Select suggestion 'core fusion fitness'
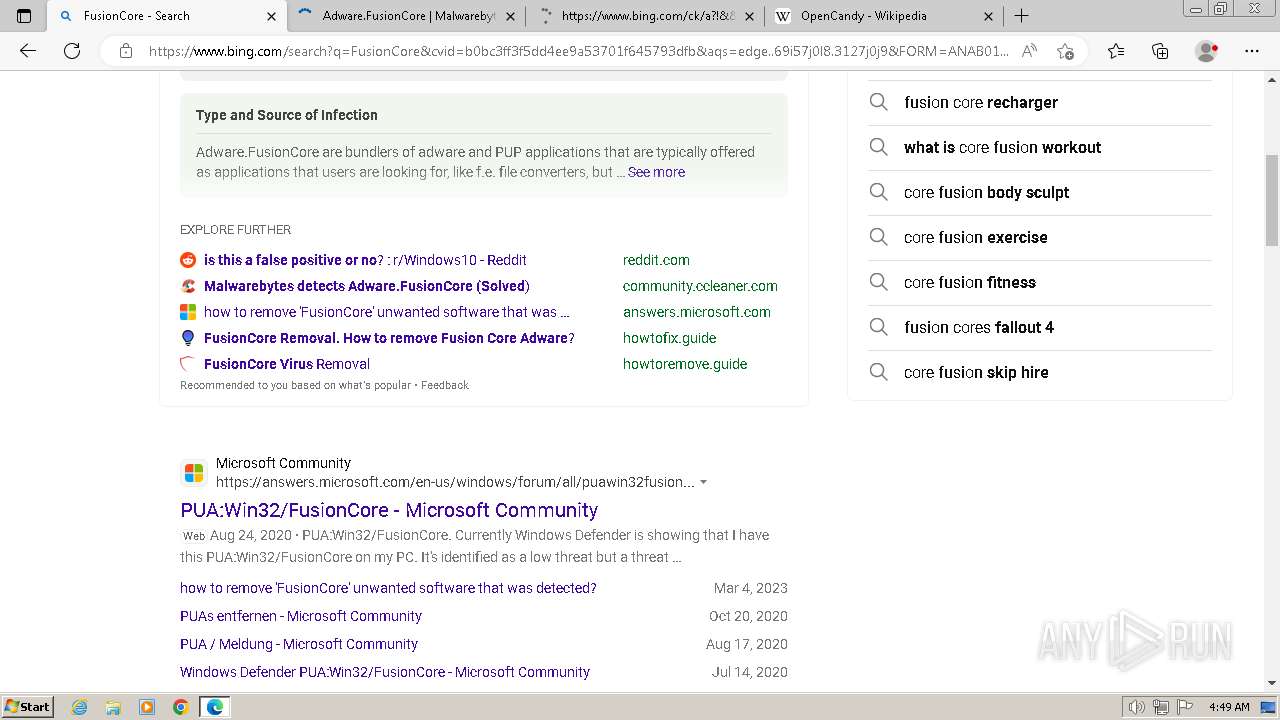 tap(969, 282)
